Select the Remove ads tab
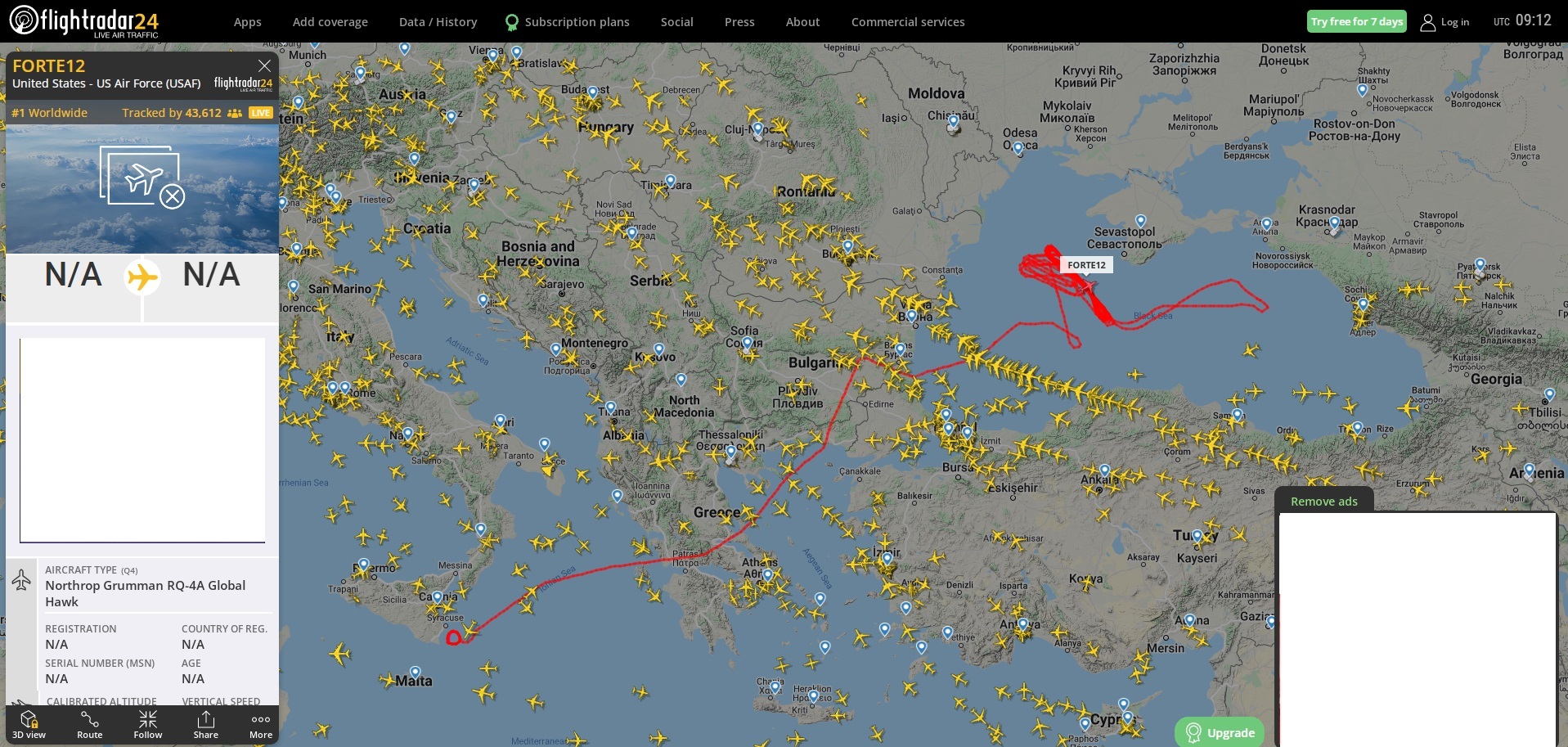Screen dimensions: 1568x747 tap(1323, 501)
